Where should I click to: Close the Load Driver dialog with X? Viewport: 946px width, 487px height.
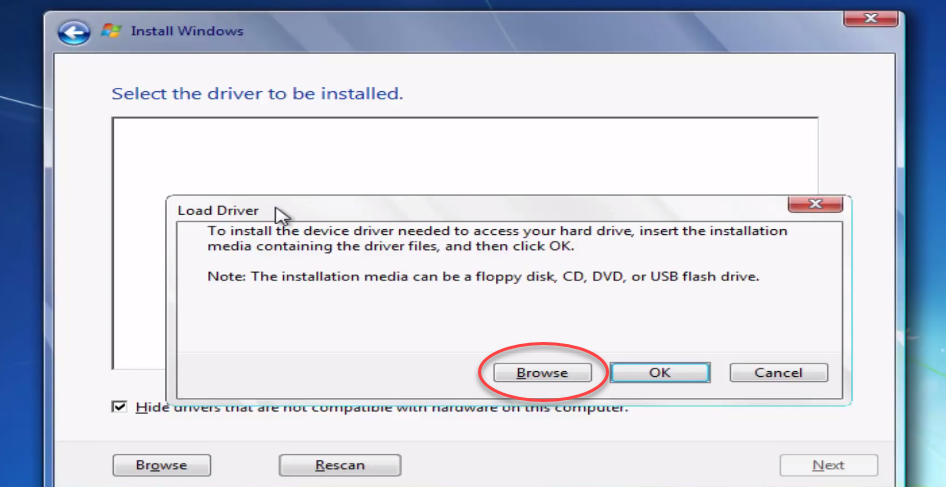(x=815, y=204)
